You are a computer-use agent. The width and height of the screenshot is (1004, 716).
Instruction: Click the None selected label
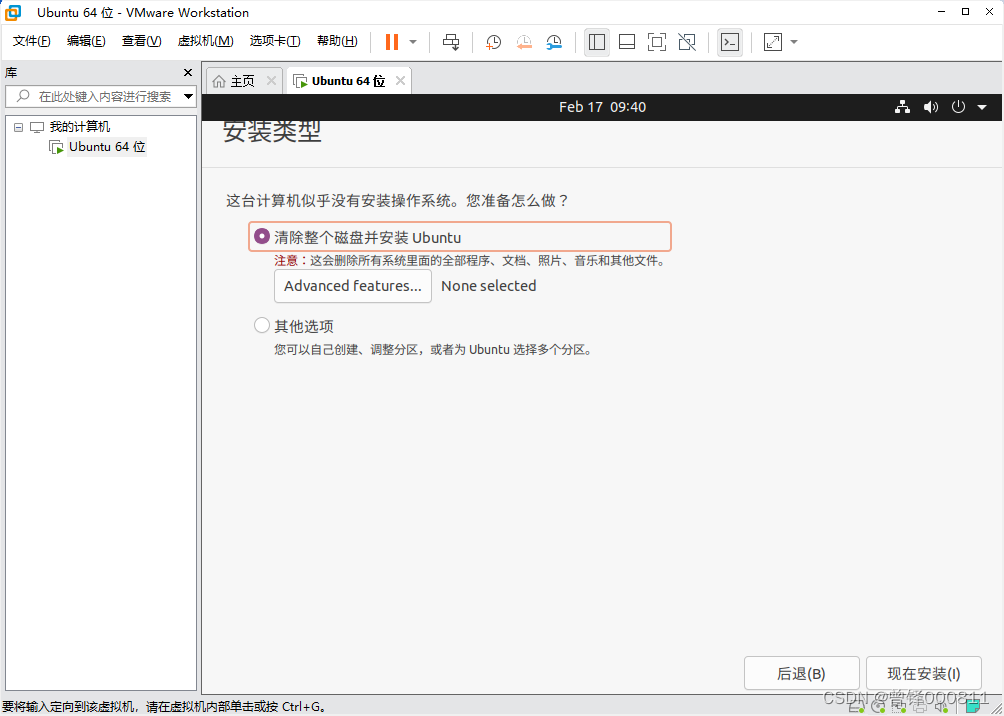[489, 286]
